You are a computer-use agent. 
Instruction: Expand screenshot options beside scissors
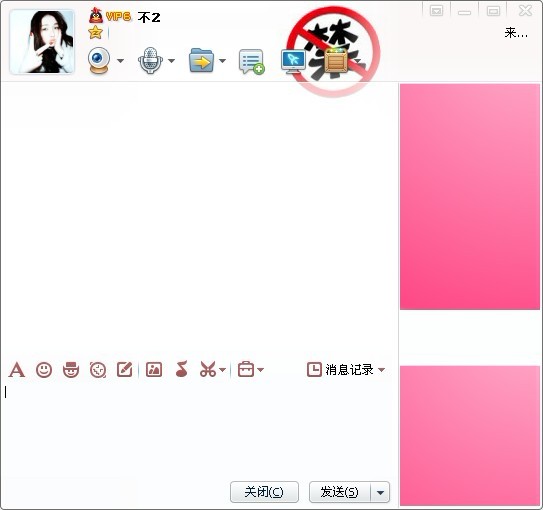click(x=223, y=370)
